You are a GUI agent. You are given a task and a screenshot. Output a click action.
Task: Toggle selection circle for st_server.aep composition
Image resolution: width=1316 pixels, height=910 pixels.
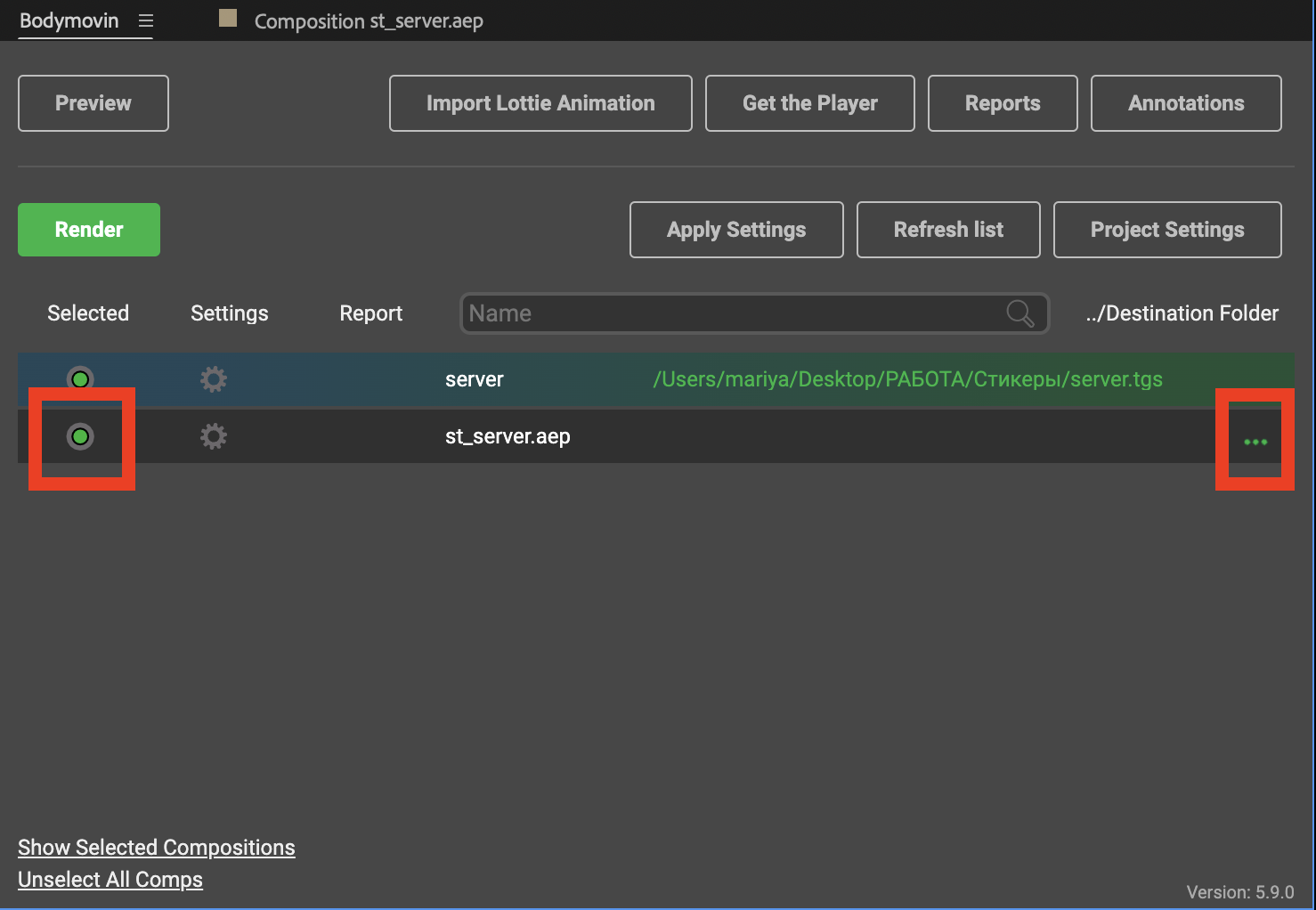(80, 436)
